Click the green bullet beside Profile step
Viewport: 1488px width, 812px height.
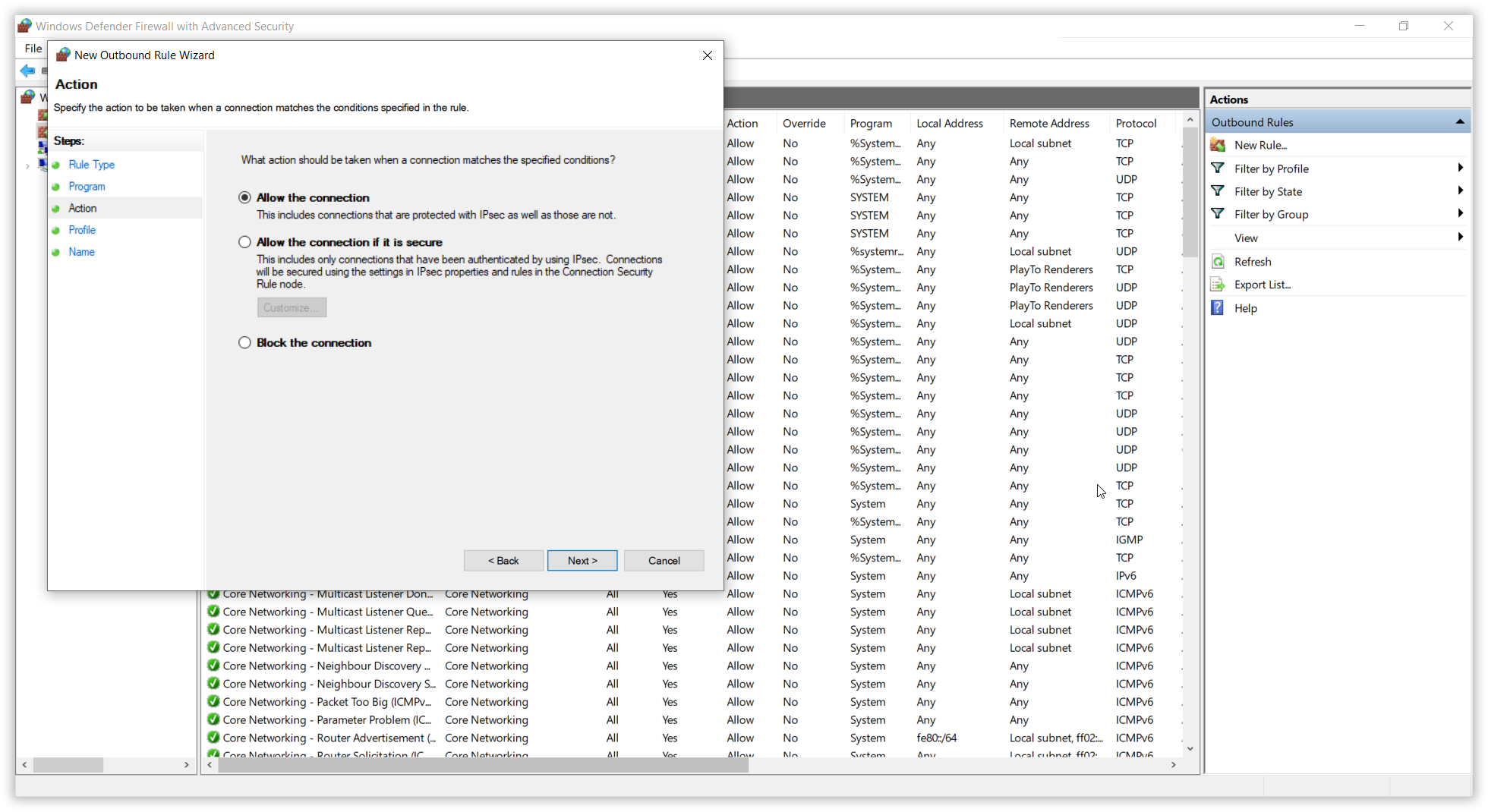pyautogui.click(x=55, y=231)
